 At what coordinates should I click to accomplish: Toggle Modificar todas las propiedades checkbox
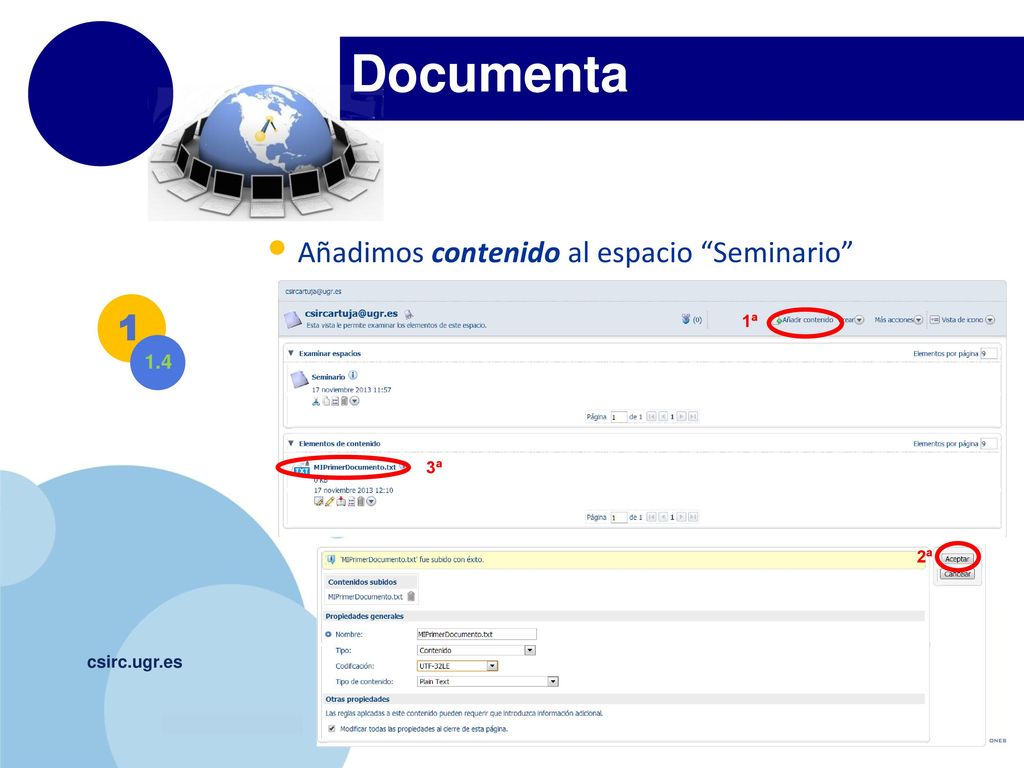pyautogui.click(x=332, y=729)
